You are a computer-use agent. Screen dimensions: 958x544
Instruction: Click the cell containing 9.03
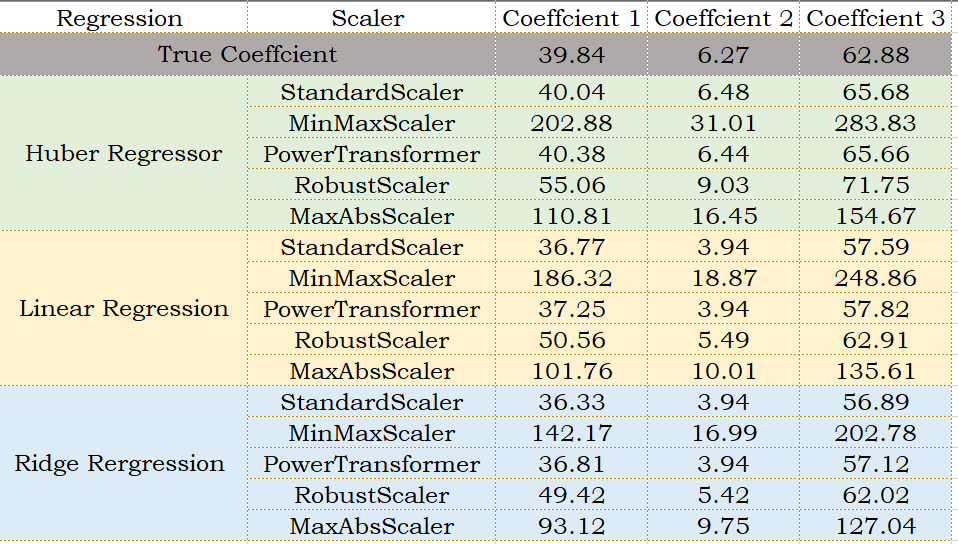click(725, 186)
